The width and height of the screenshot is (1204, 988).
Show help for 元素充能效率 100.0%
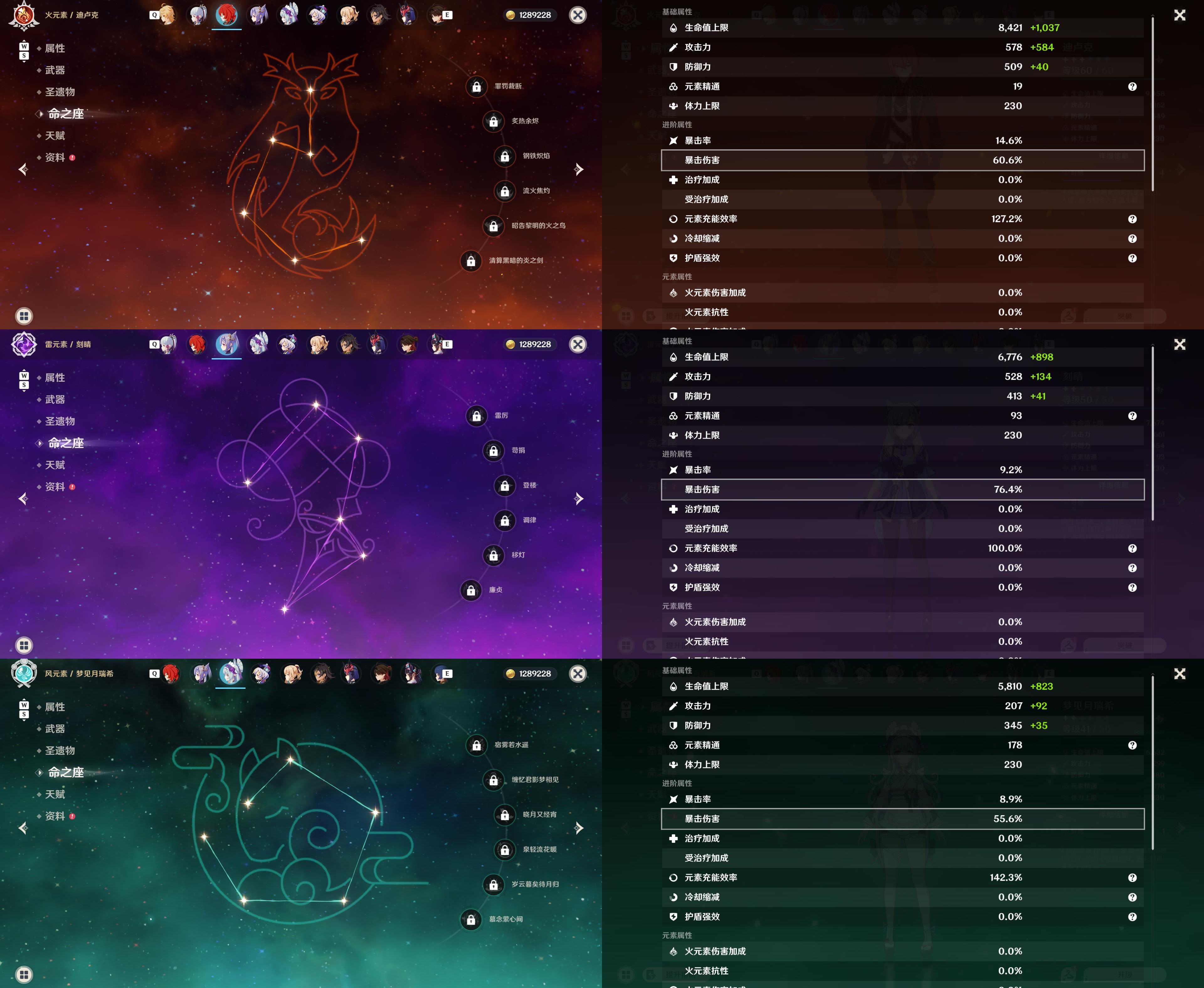1132,549
